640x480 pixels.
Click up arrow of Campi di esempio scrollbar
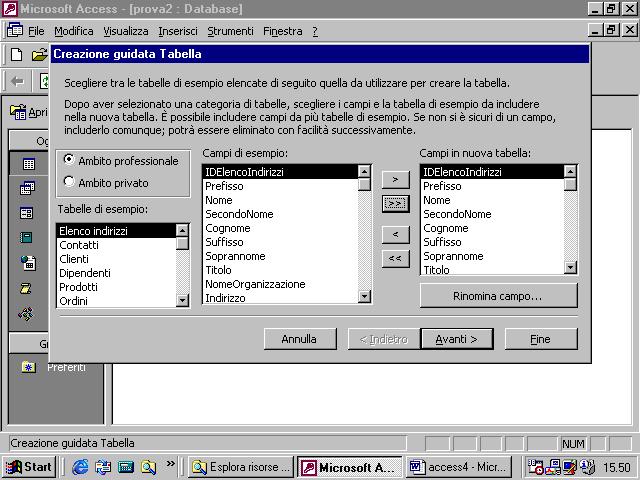coord(364,171)
